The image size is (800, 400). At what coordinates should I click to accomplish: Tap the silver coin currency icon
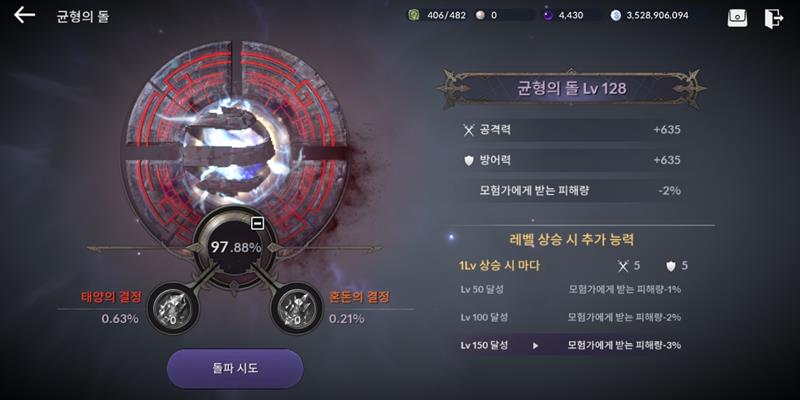tap(616, 15)
